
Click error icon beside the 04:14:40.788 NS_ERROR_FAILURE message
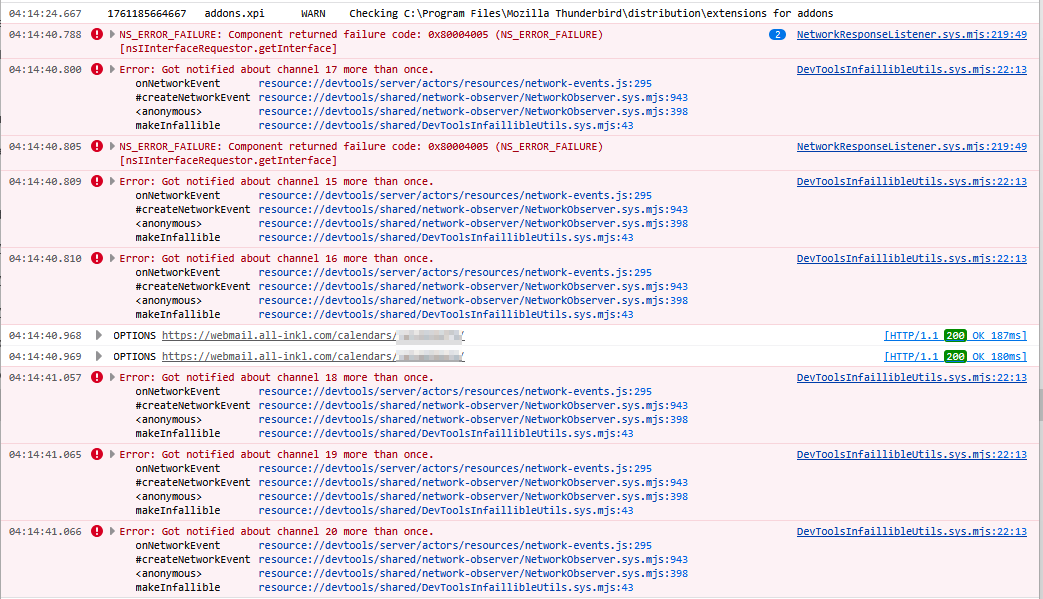(x=97, y=34)
